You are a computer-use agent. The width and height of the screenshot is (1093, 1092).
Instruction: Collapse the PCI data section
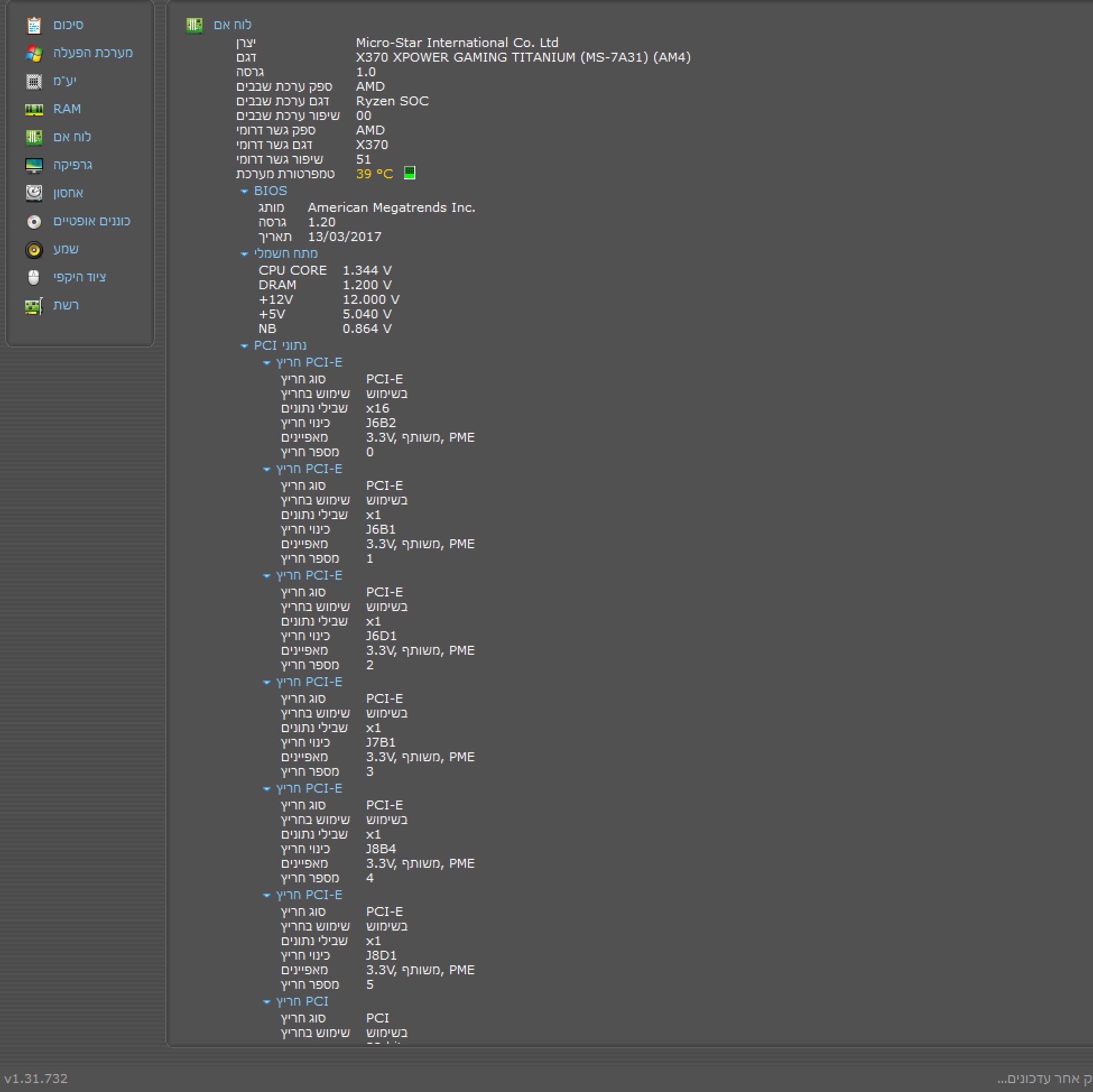pyautogui.click(x=244, y=346)
